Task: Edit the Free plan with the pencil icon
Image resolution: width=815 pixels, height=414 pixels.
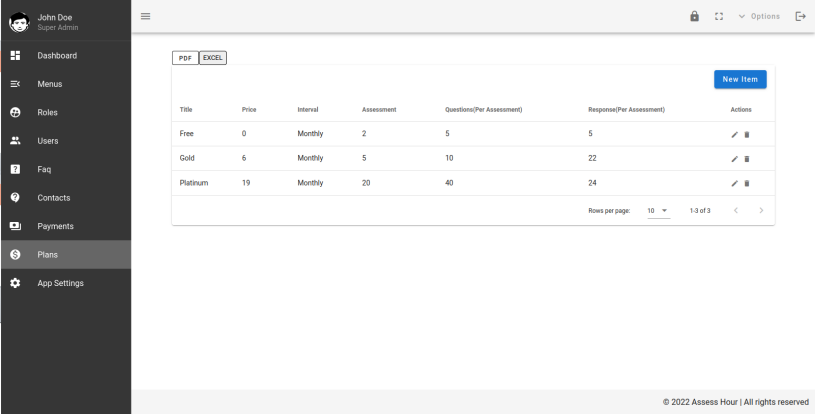Action: coord(736,134)
